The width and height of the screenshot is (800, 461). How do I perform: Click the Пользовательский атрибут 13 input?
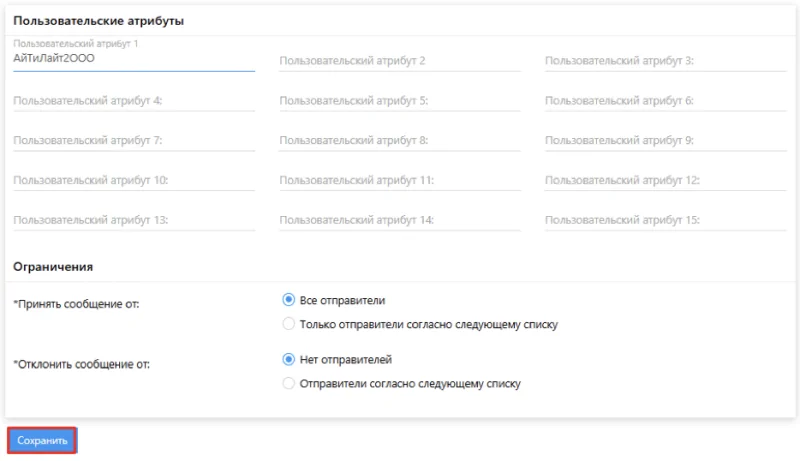click(x=134, y=220)
